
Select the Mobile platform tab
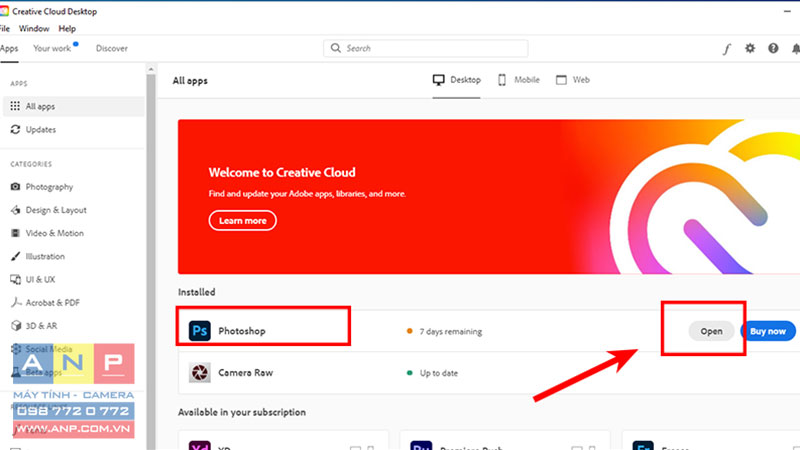coord(519,80)
